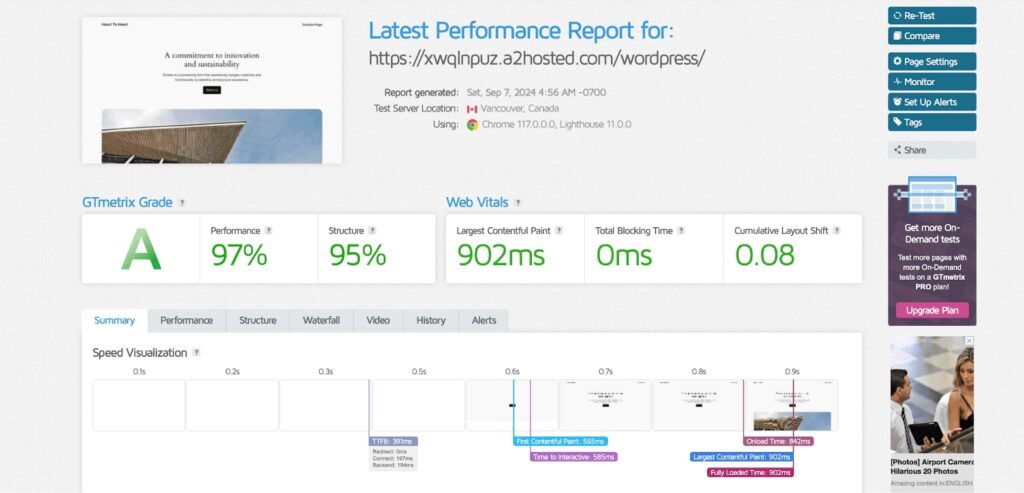Screen dimensions: 1024x493
Task: Click the Get more On-Demand tests heading
Action: click(932, 234)
